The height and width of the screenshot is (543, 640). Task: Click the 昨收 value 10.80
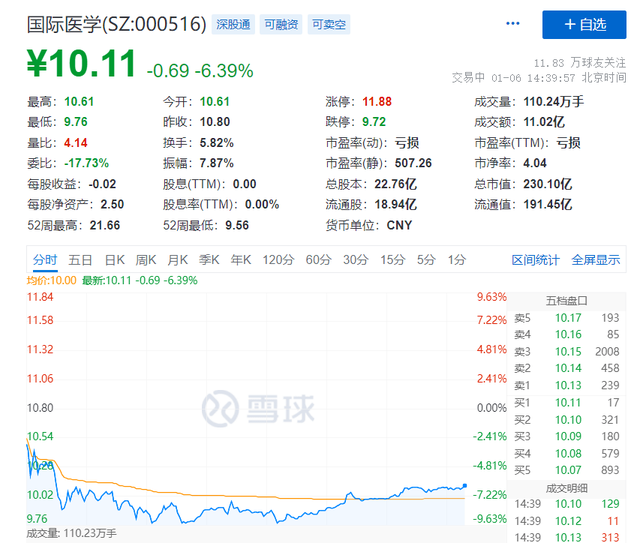click(x=215, y=122)
